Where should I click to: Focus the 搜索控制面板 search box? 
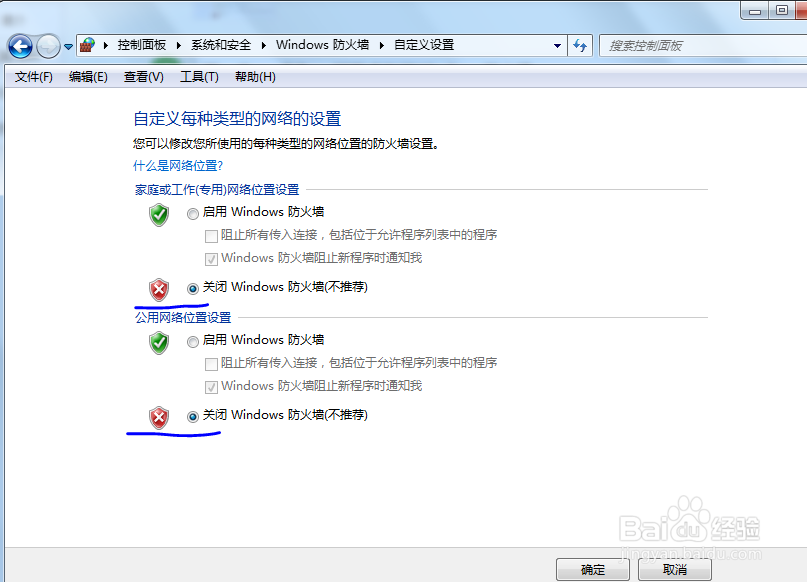[703, 46]
